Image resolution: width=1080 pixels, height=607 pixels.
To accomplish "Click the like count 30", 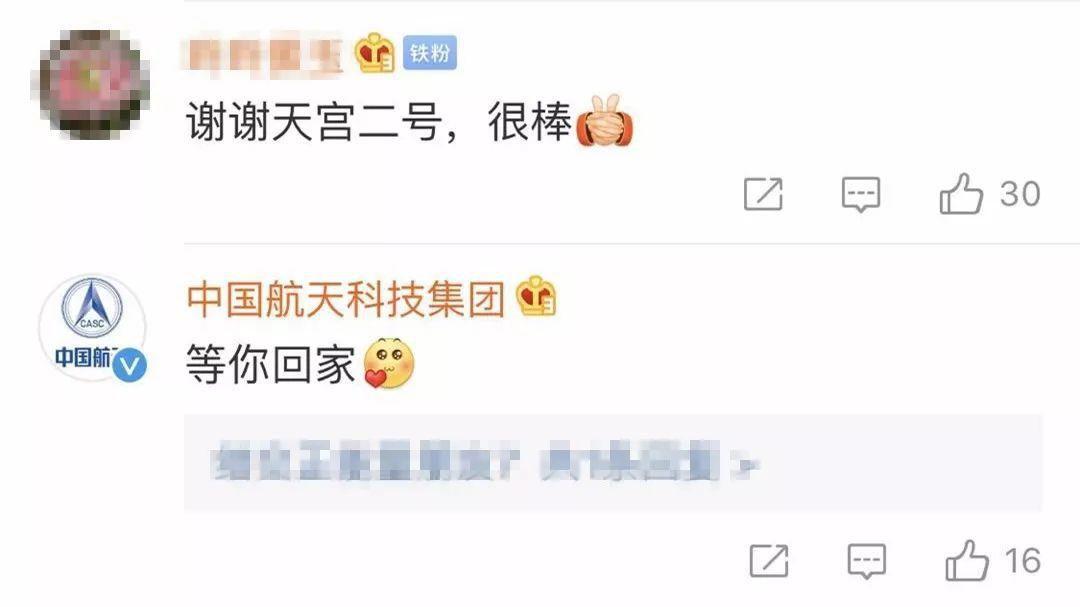I will 1020,194.
